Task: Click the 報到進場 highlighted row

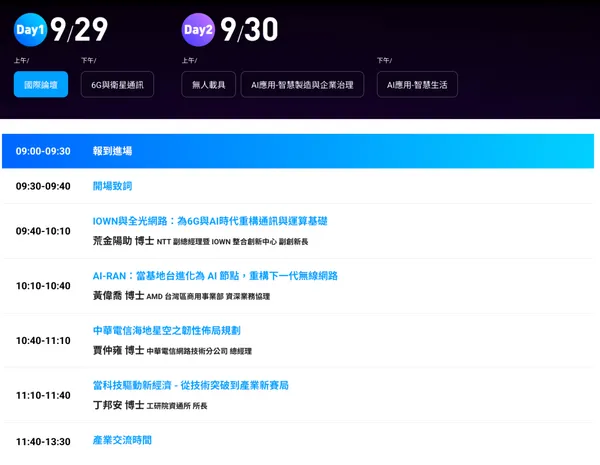Action: click(x=298, y=151)
